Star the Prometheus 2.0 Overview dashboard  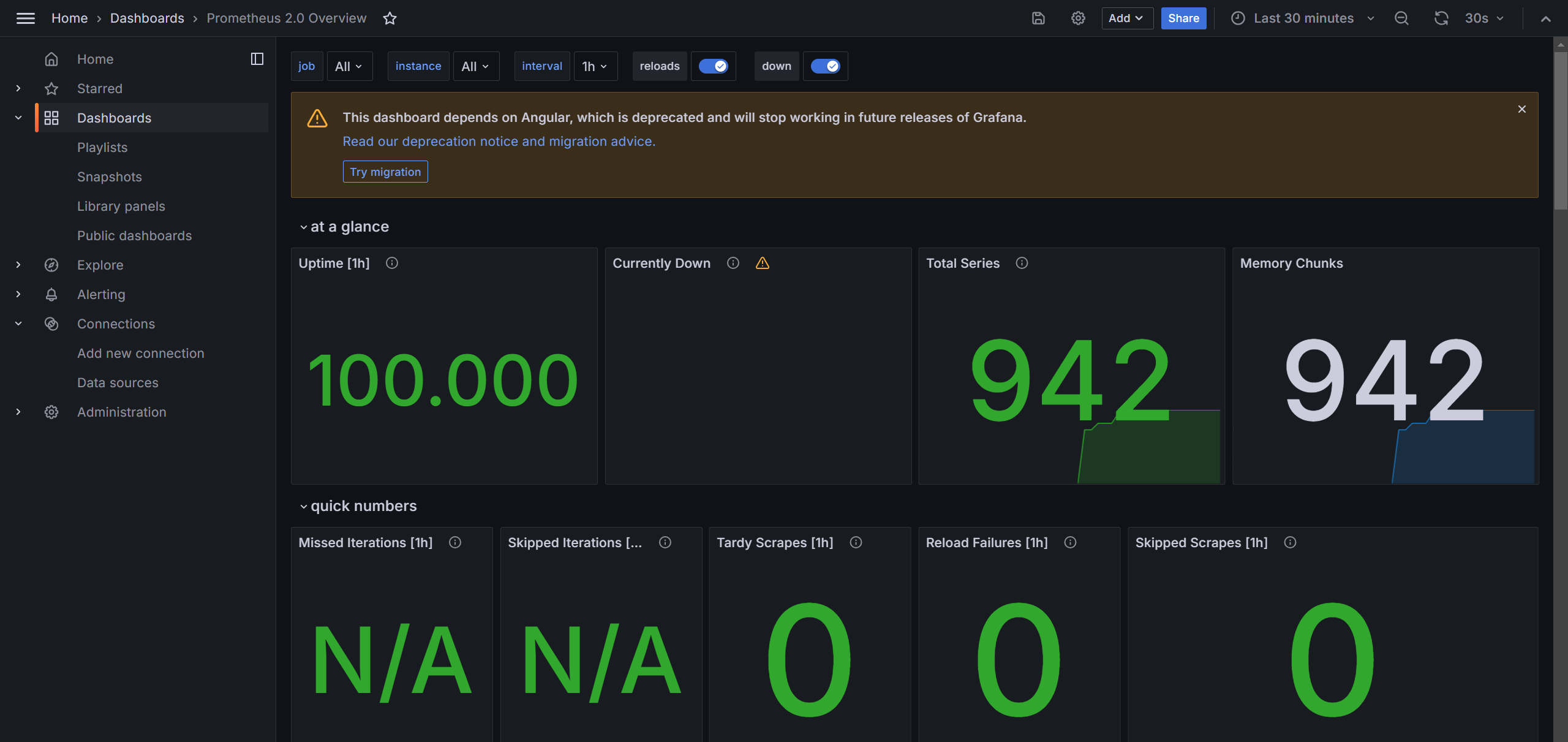390,18
